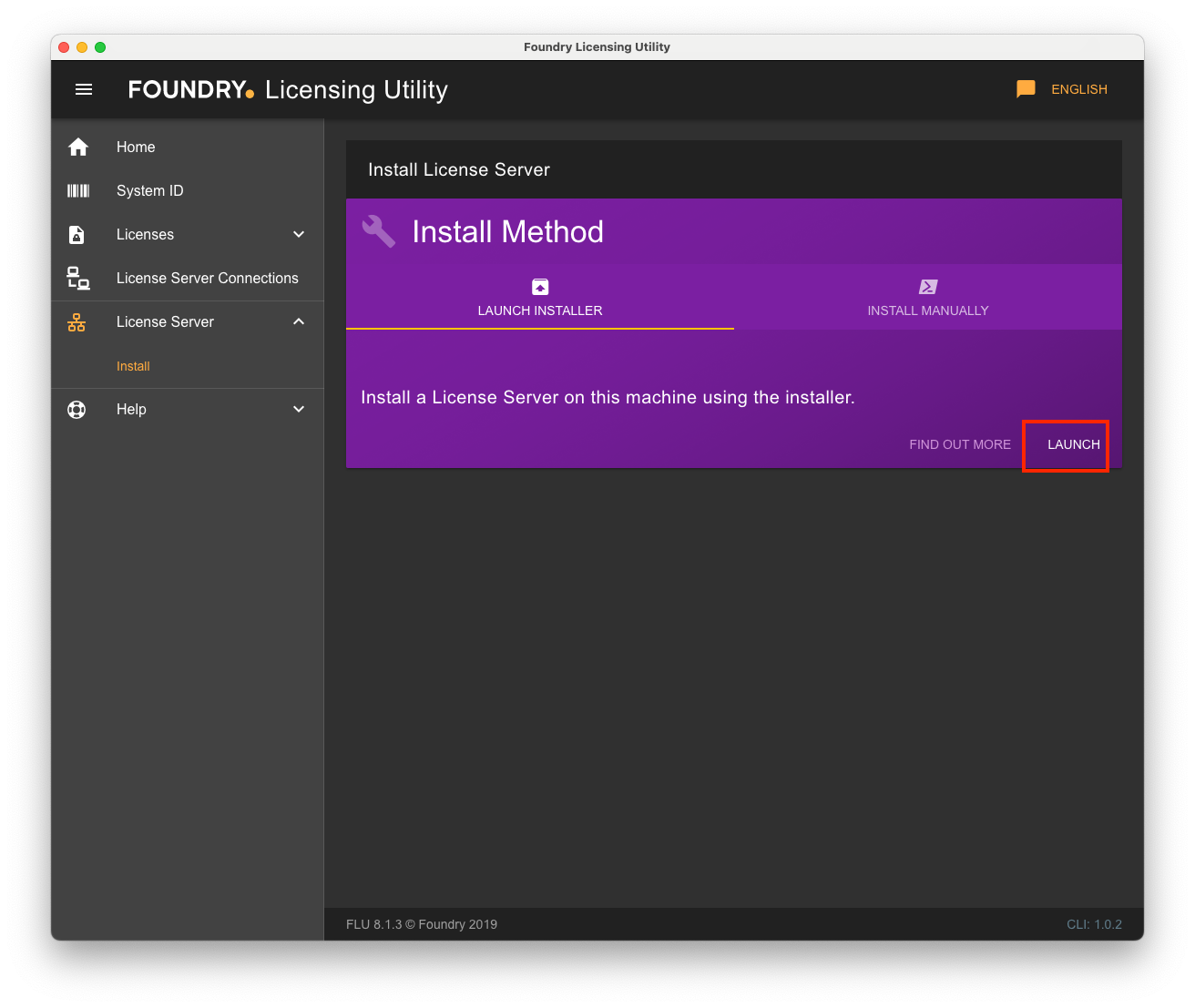Click the wrench icon in Install Method banner

click(378, 230)
